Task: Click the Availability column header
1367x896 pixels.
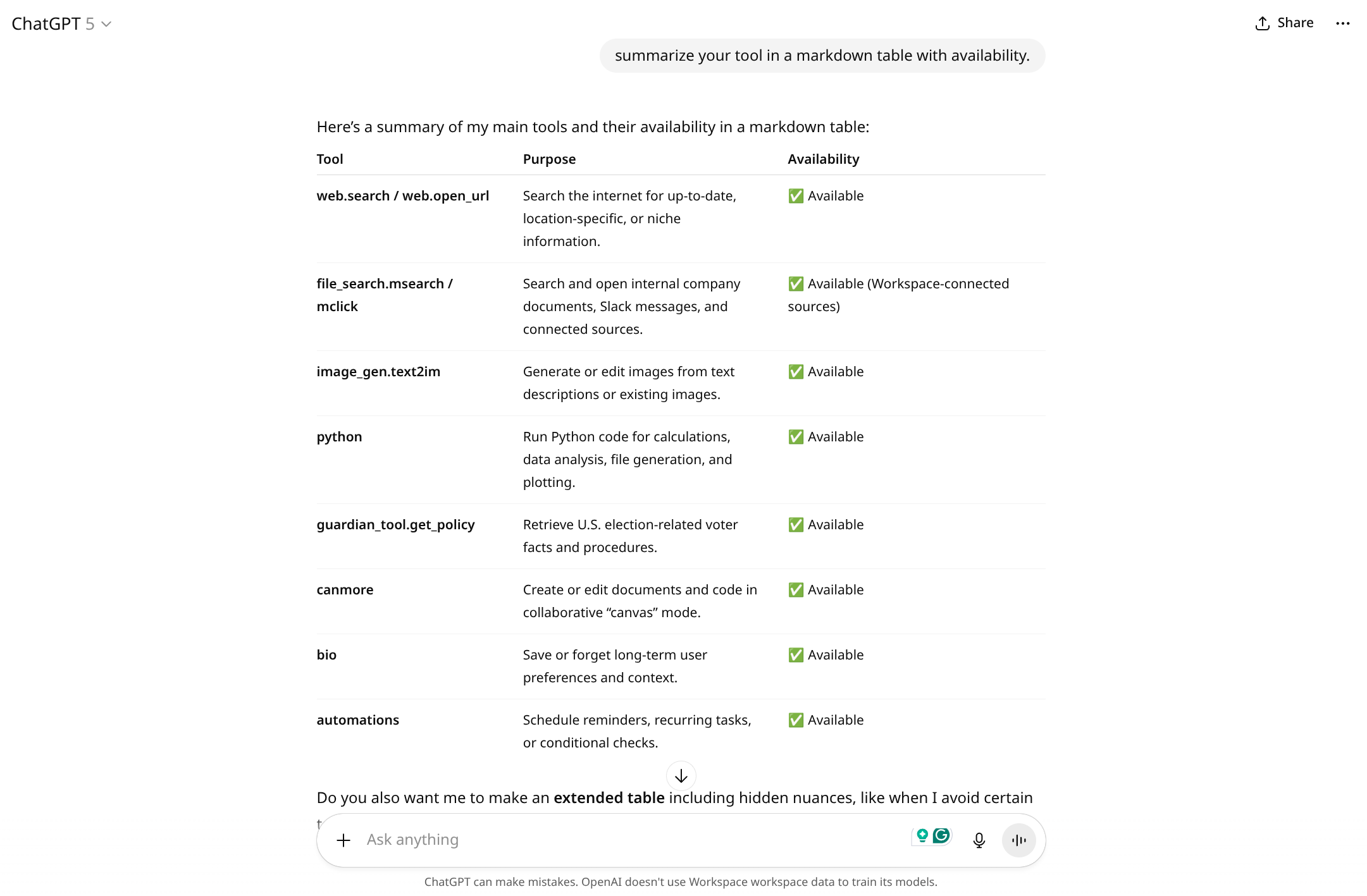Action: pyautogui.click(x=823, y=159)
